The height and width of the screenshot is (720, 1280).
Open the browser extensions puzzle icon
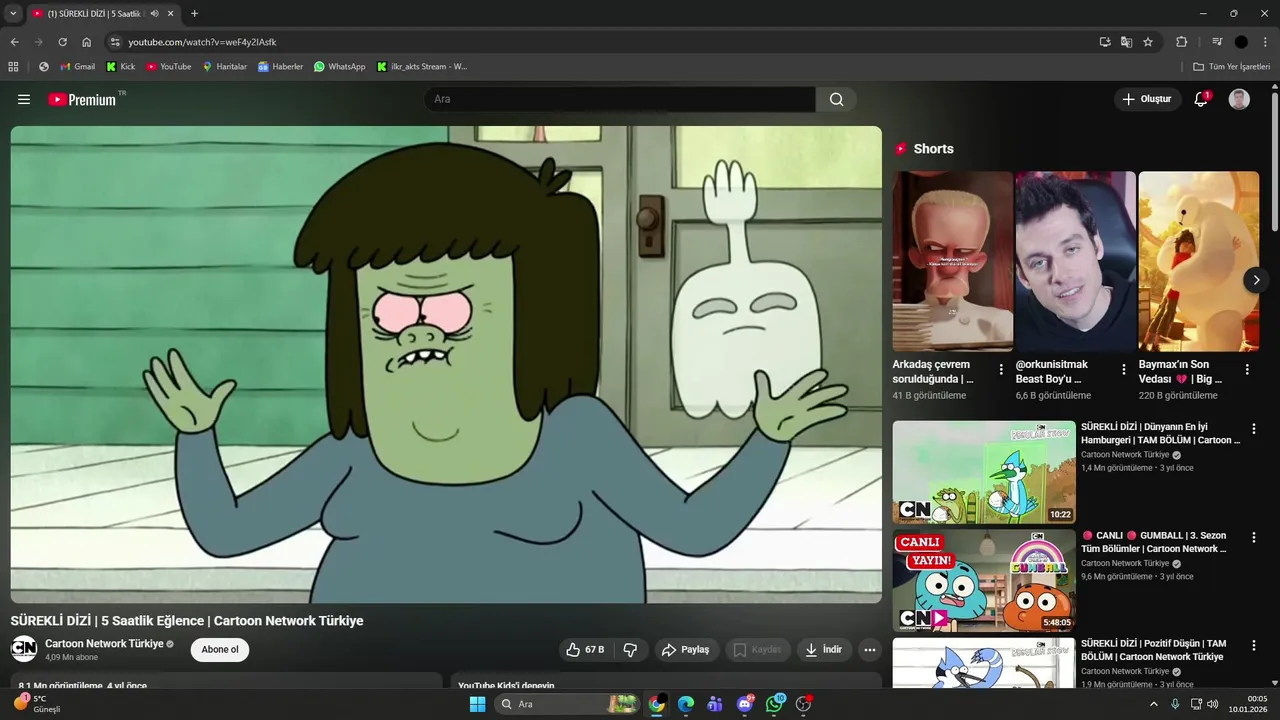tap(1181, 42)
